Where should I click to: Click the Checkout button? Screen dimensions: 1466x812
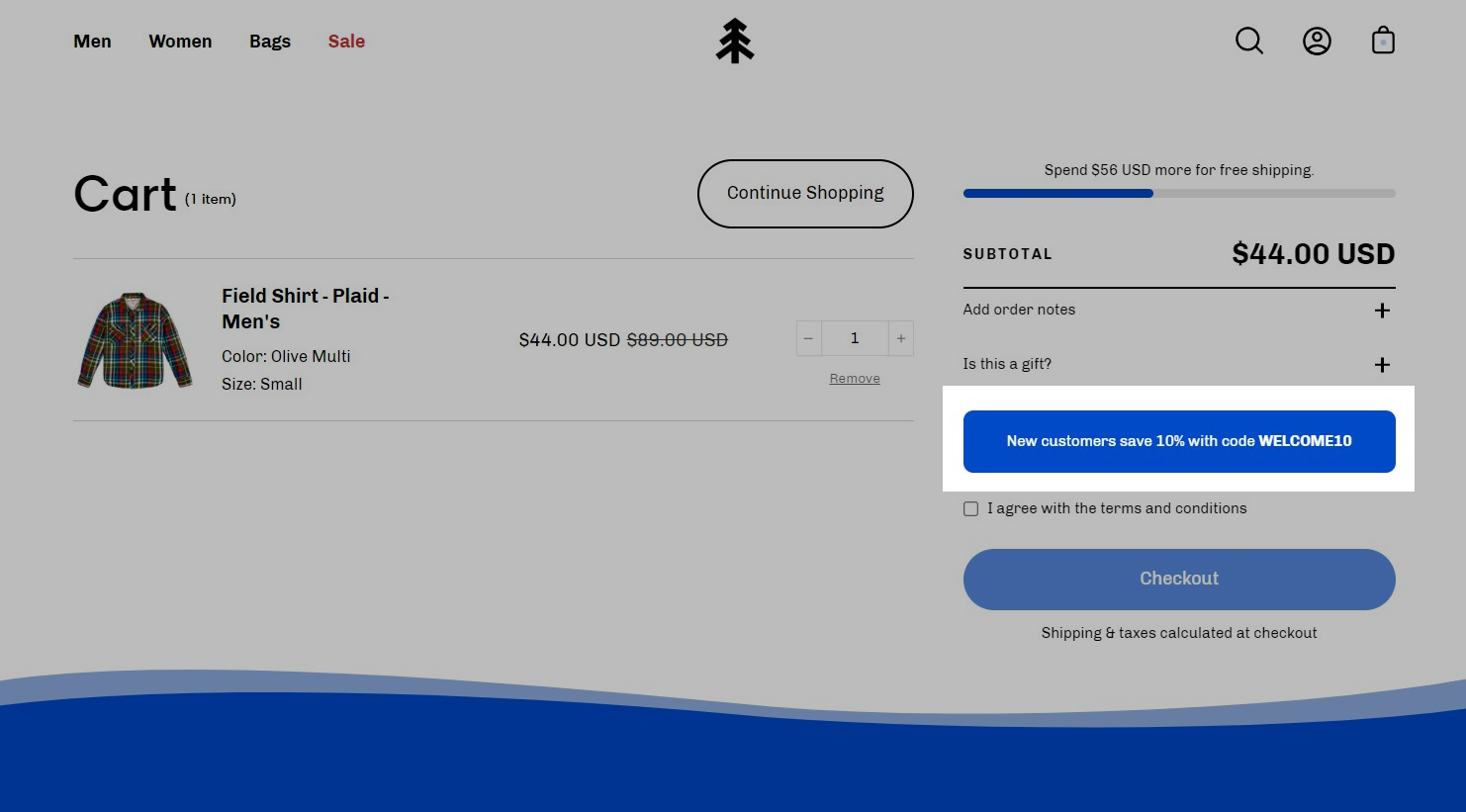1178,579
